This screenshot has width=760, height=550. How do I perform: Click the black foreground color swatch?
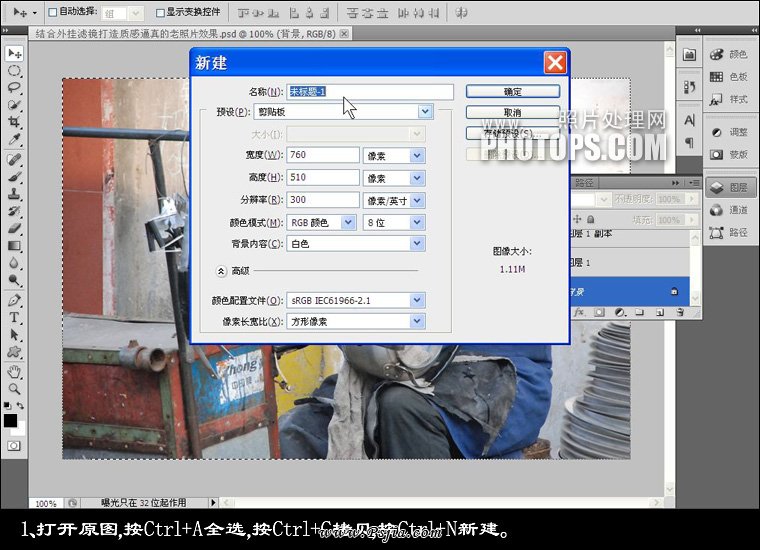point(10,420)
